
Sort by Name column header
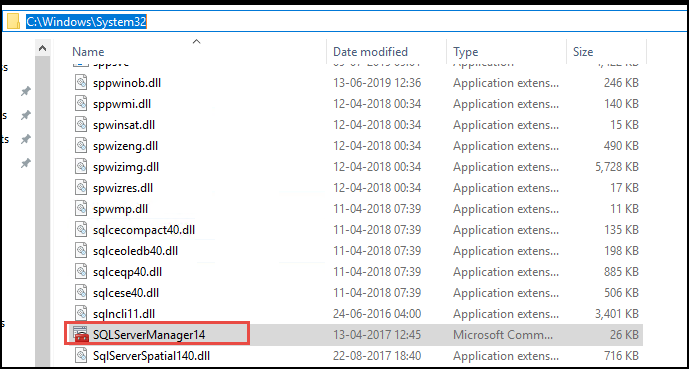click(88, 52)
